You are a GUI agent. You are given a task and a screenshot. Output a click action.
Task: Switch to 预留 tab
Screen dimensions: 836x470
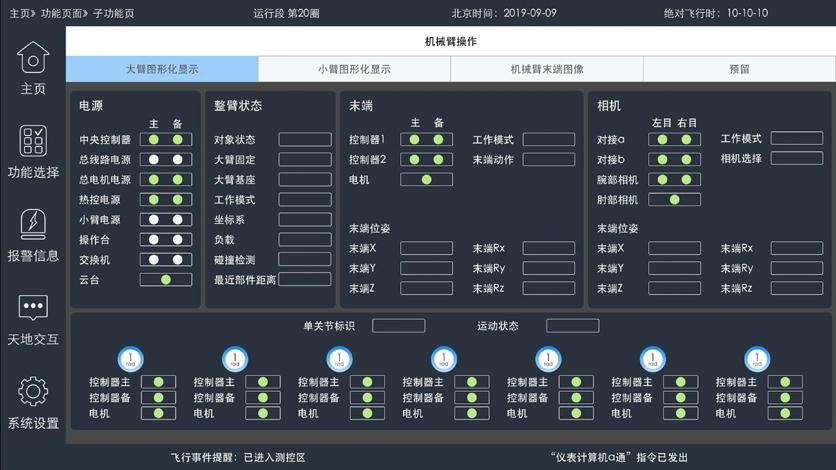tap(739, 69)
